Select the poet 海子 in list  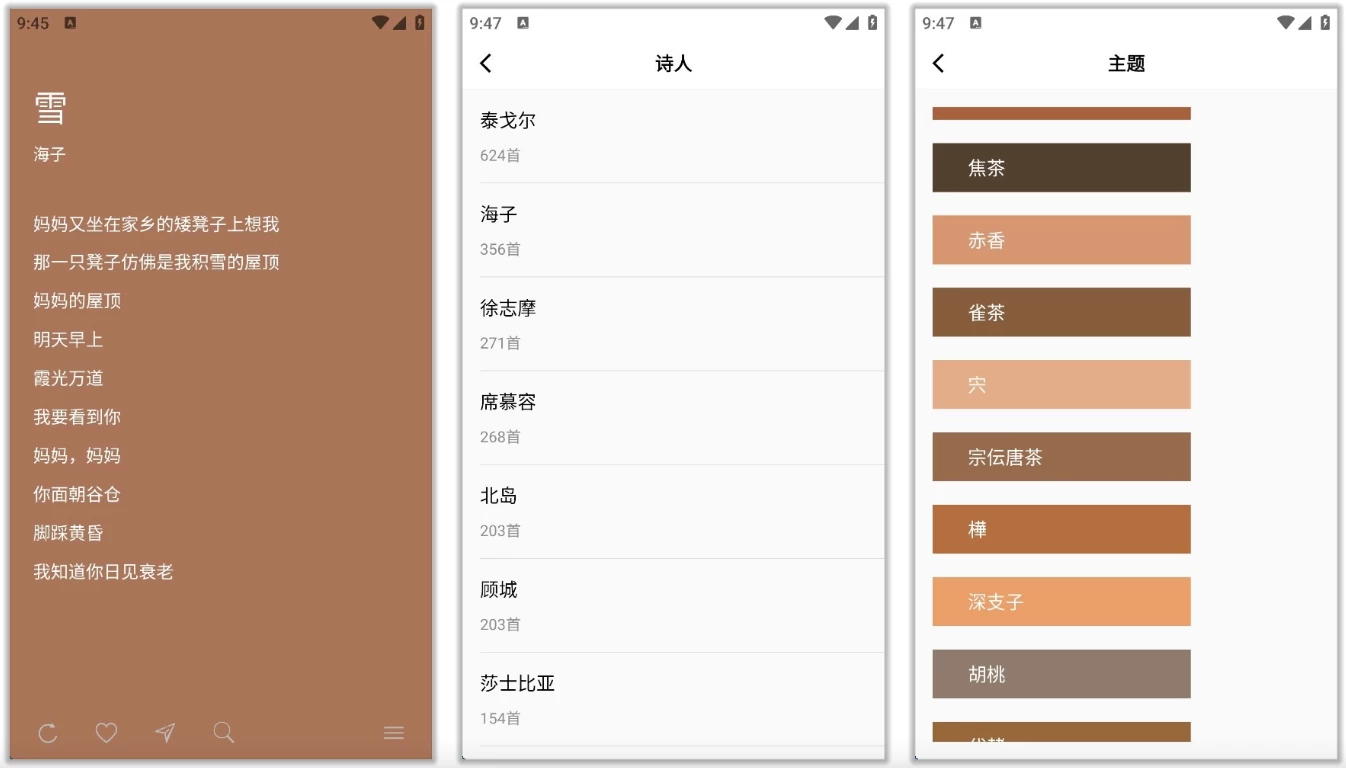673,230
